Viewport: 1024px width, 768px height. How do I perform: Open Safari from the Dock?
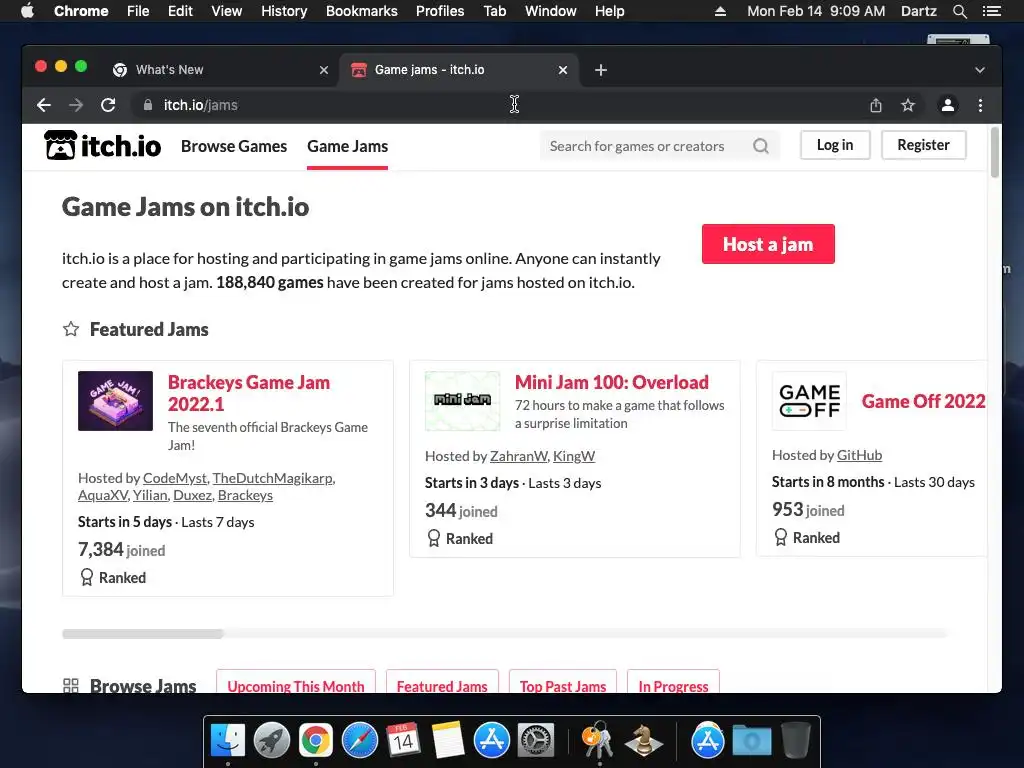tap(360, 741)
